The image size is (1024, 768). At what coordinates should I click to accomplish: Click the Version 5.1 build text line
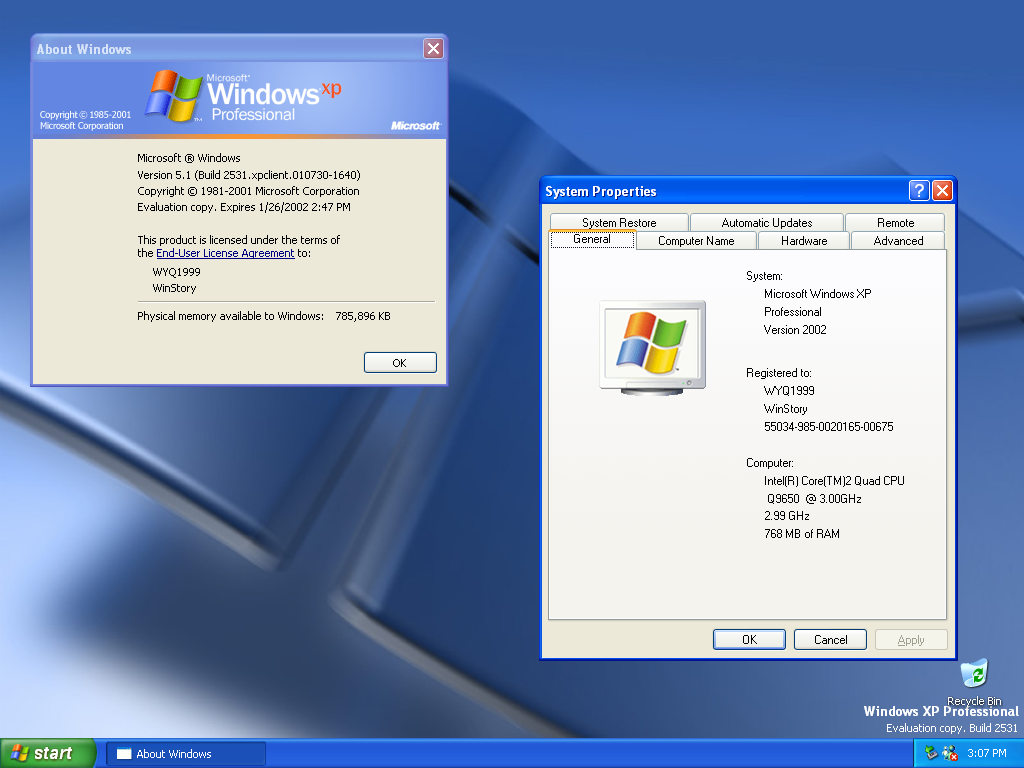249,175
